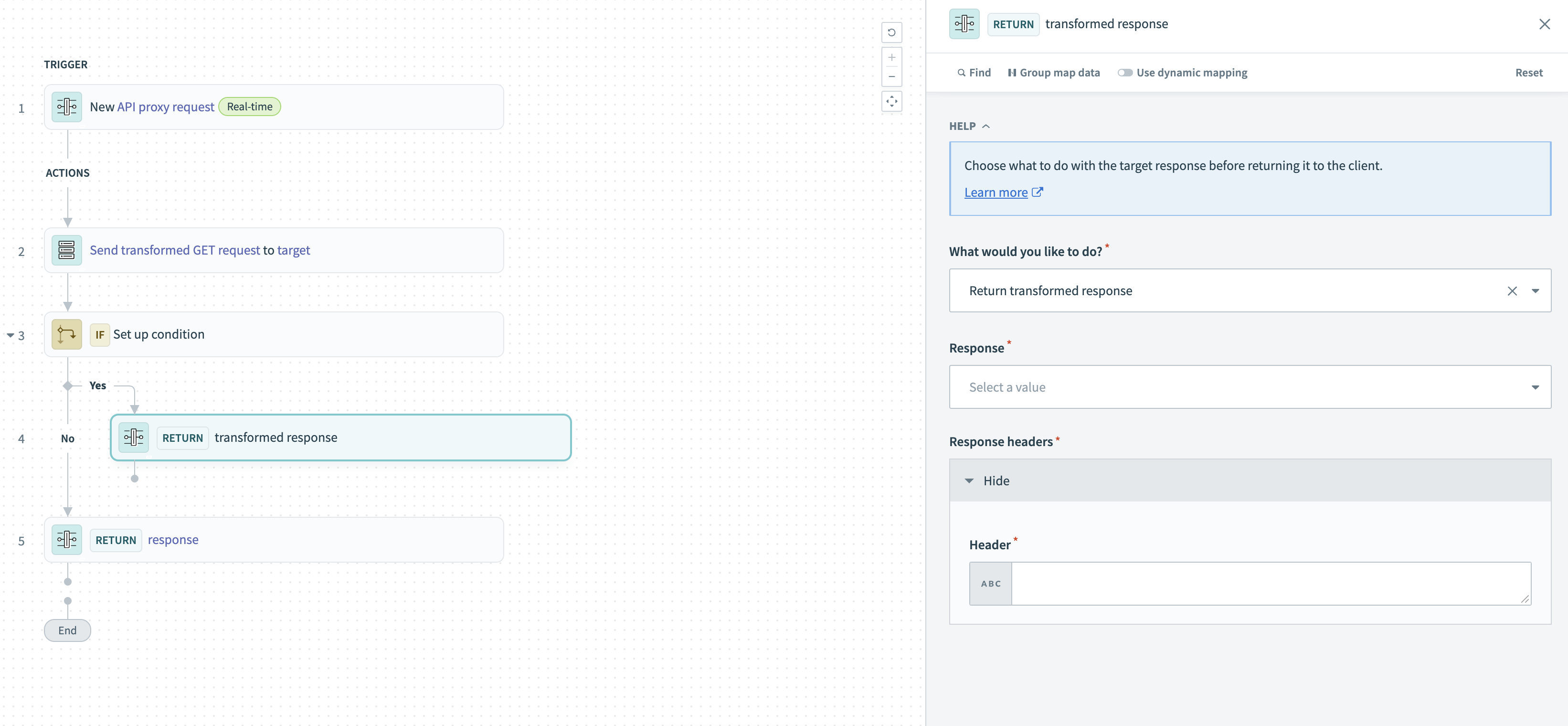The image size is (1568, 726).
Task: Click the Reset button
Action: click(x=1528, y=73)
